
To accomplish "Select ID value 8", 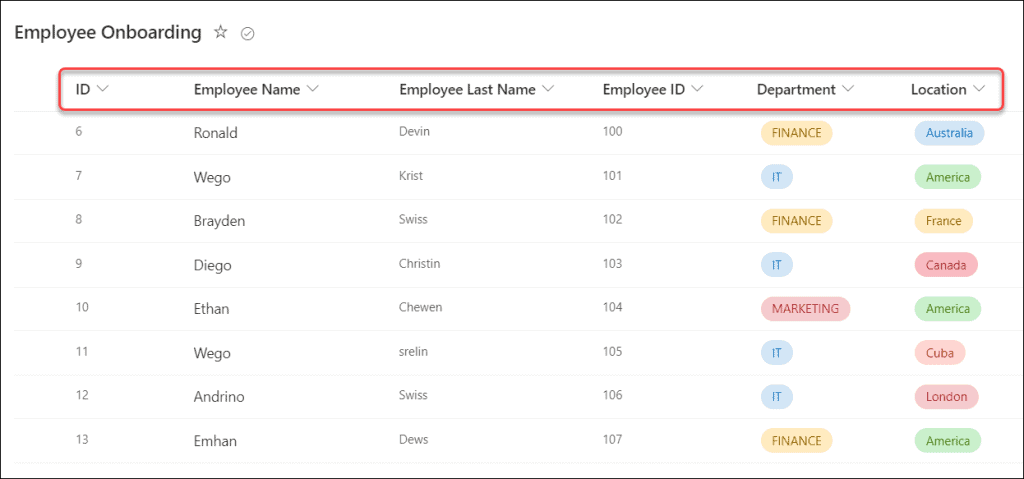I will point(79,219).
